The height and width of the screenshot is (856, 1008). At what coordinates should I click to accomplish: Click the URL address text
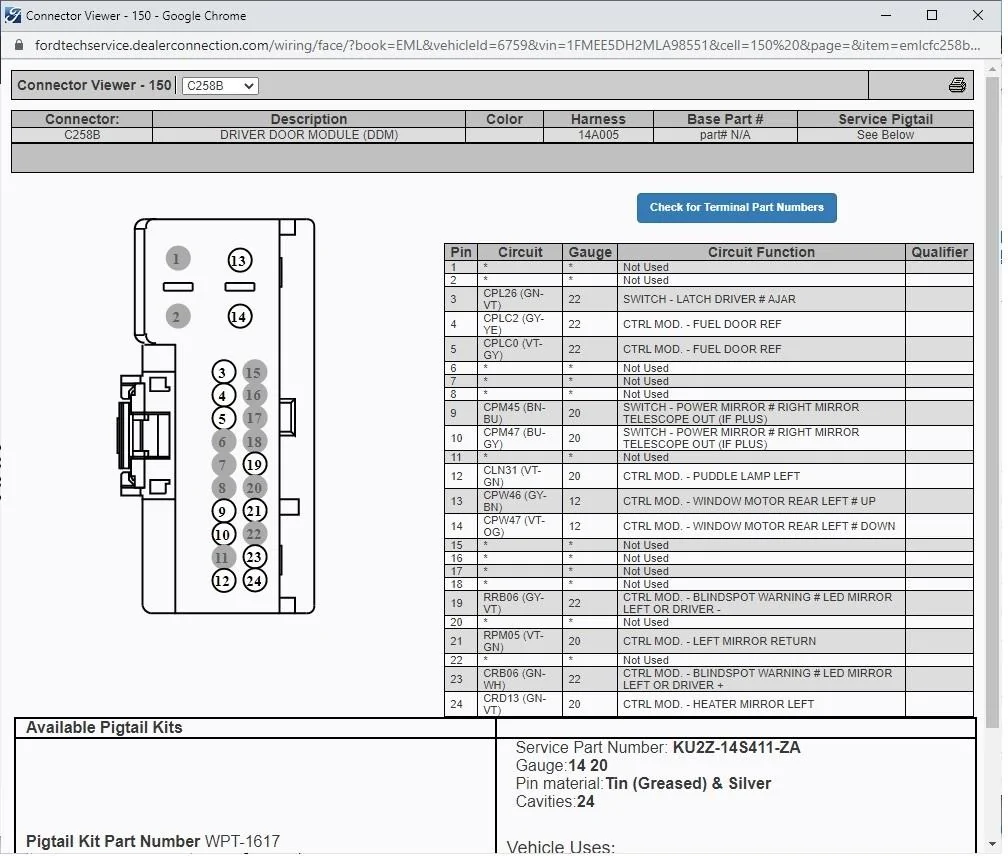(x=507, y=45)
